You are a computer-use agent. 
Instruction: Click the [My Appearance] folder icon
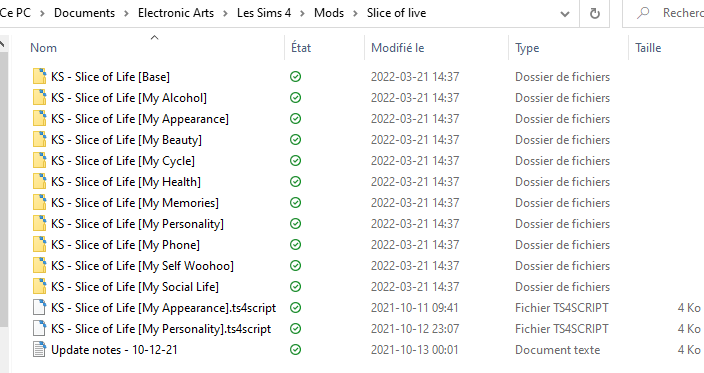point(40,119)
